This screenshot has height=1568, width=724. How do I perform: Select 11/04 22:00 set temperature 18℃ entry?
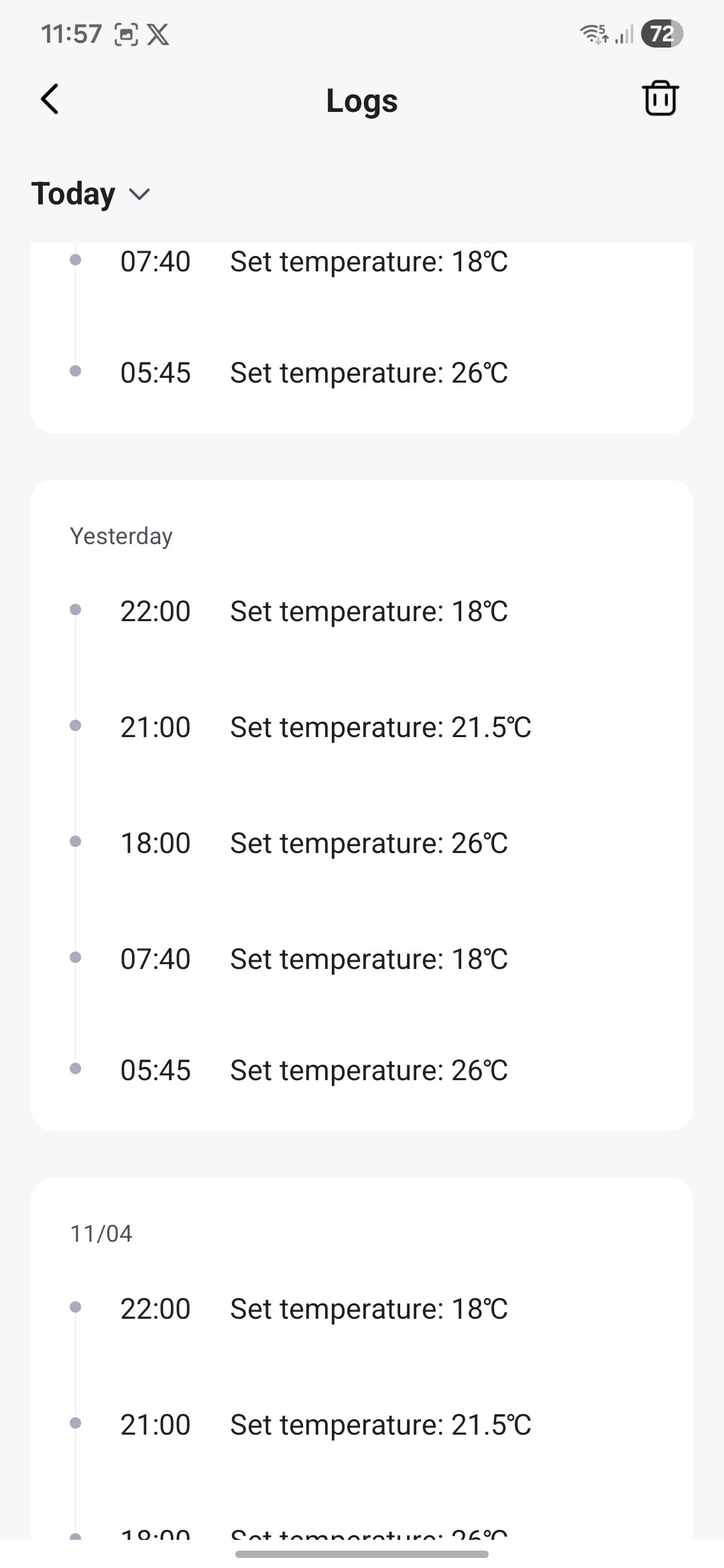[x=314, y=1309]
